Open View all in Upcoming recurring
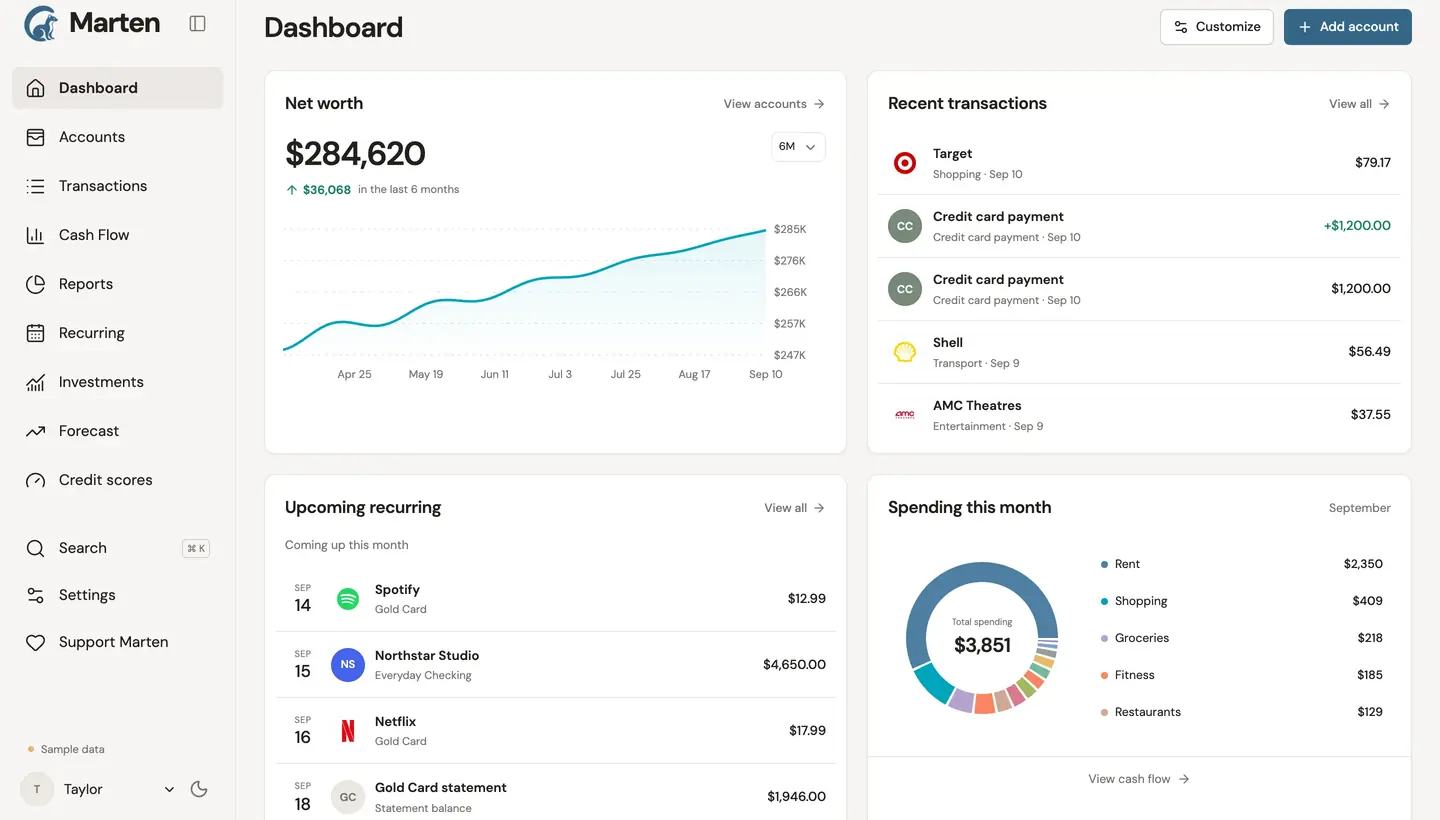1440x820 pixels. 794,508
